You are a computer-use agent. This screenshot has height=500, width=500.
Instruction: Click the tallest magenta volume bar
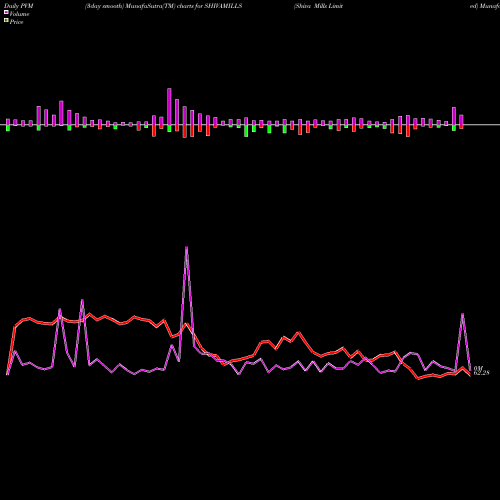(x=169, y=107)
